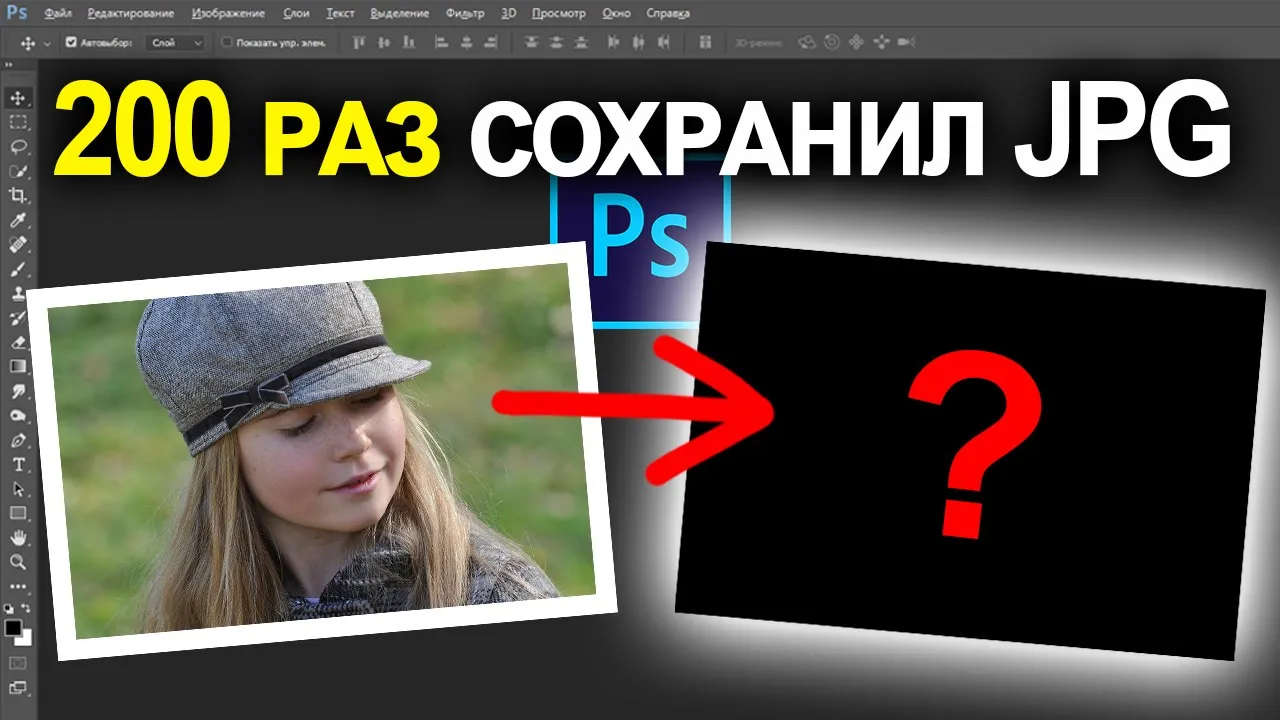Change the screen mode

point(18,688)
